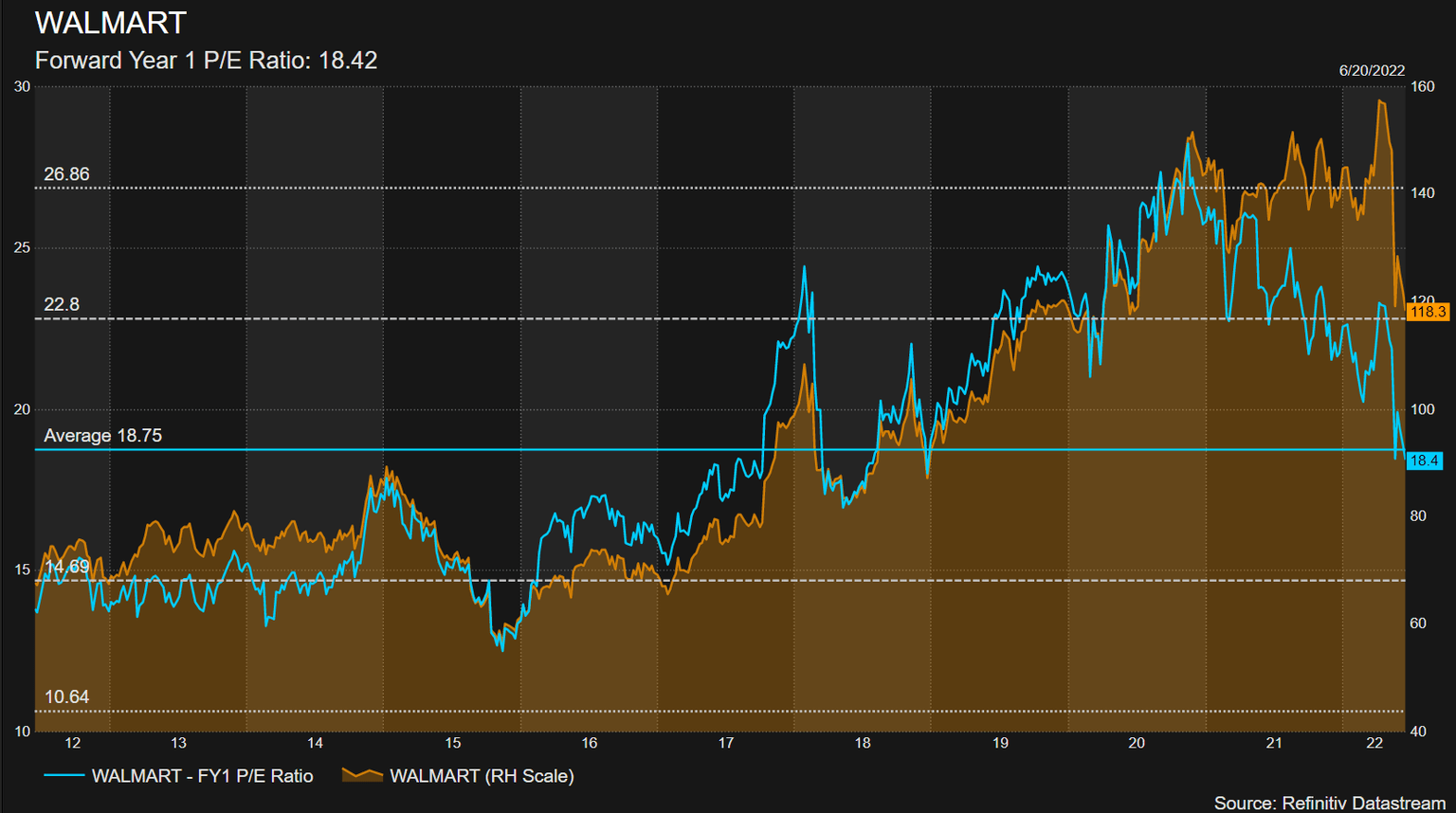The height and width of the screenshot is (813, 1456).
Task: Click year label 12 on the time axis
Action: coord(73,743)
